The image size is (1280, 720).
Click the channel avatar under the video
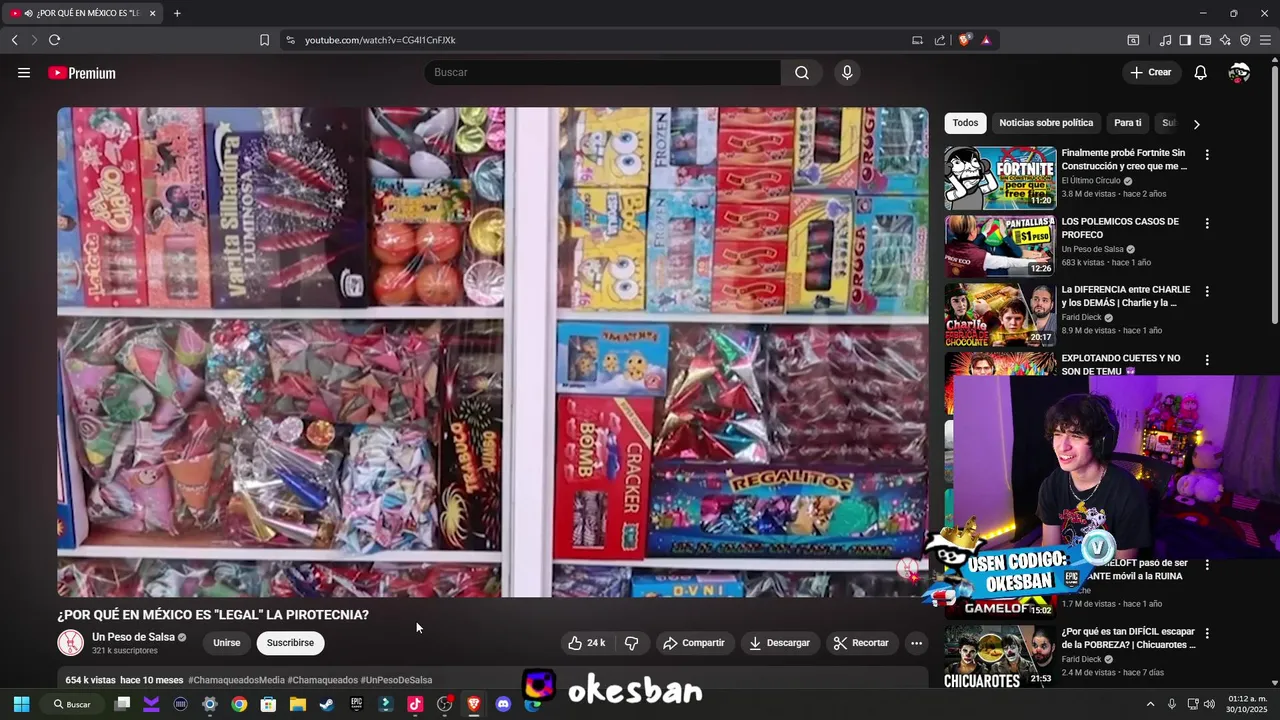[71, 643]
